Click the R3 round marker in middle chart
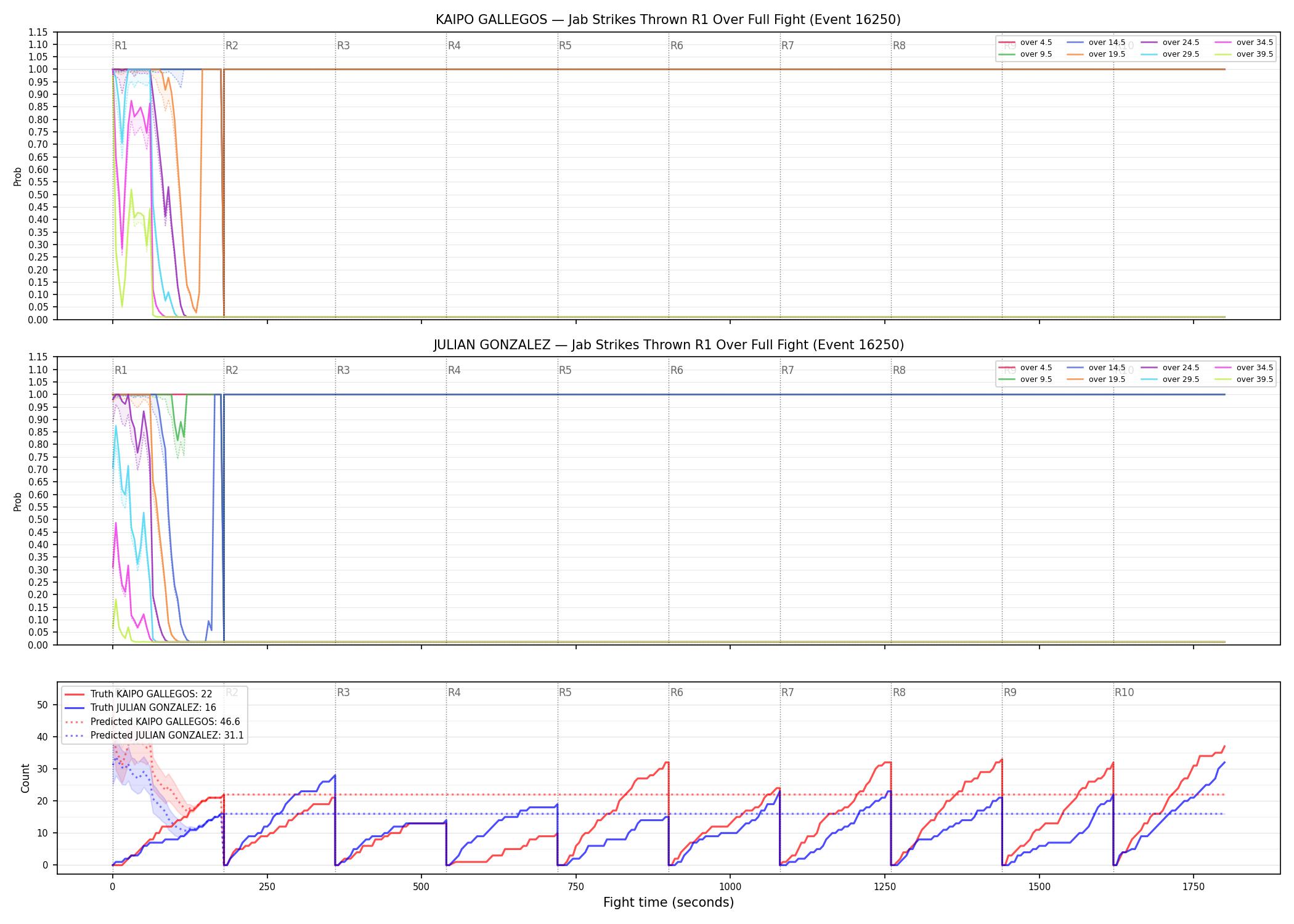This screenshot has width=1294, height=924. [343, 370]
